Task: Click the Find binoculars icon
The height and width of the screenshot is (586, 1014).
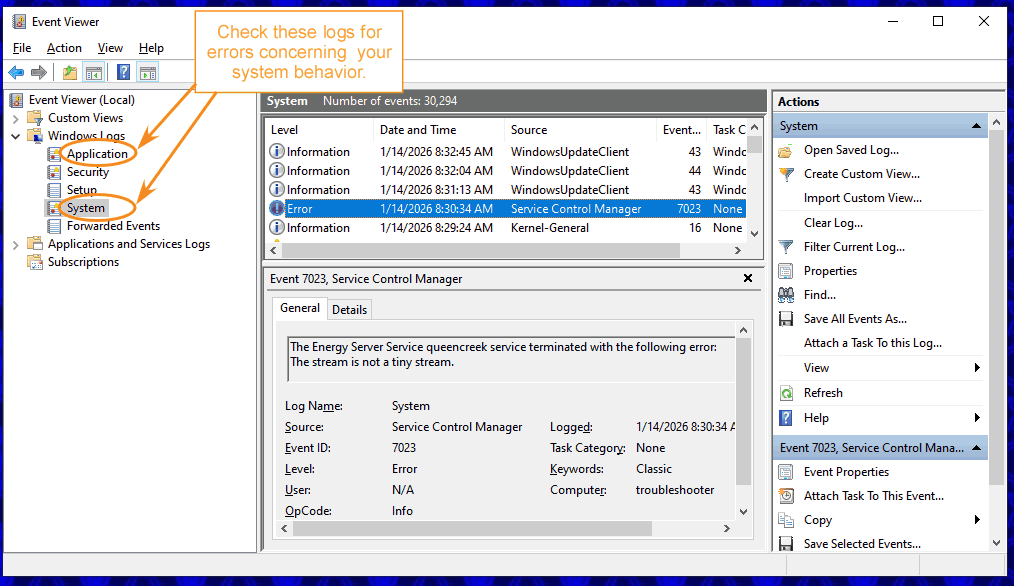Action: [x=787, y=295]
